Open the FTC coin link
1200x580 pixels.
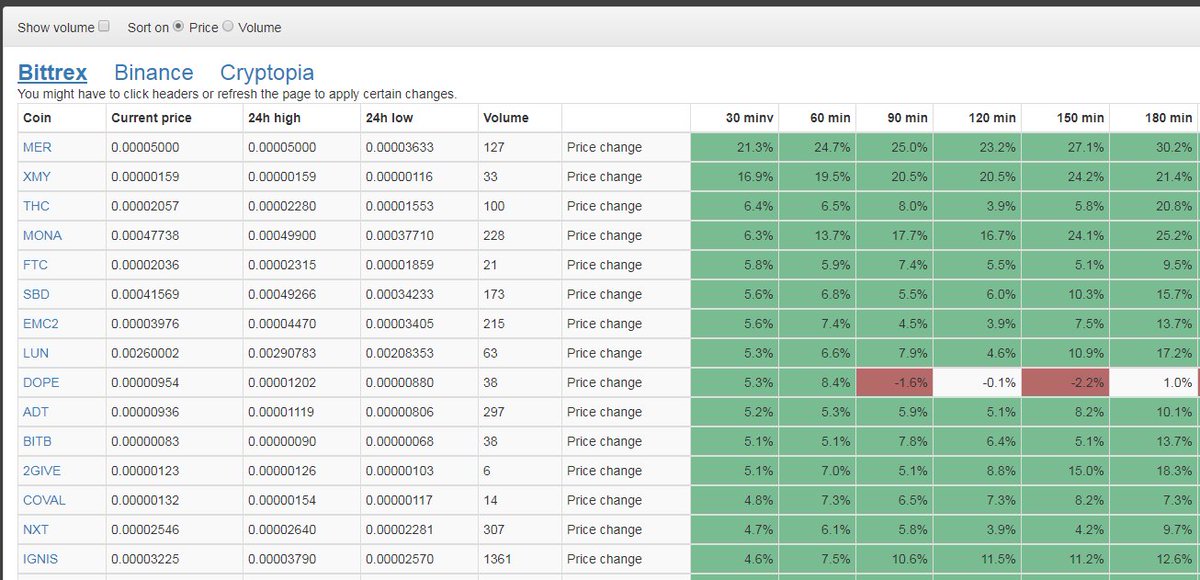[x=35, y=265]
